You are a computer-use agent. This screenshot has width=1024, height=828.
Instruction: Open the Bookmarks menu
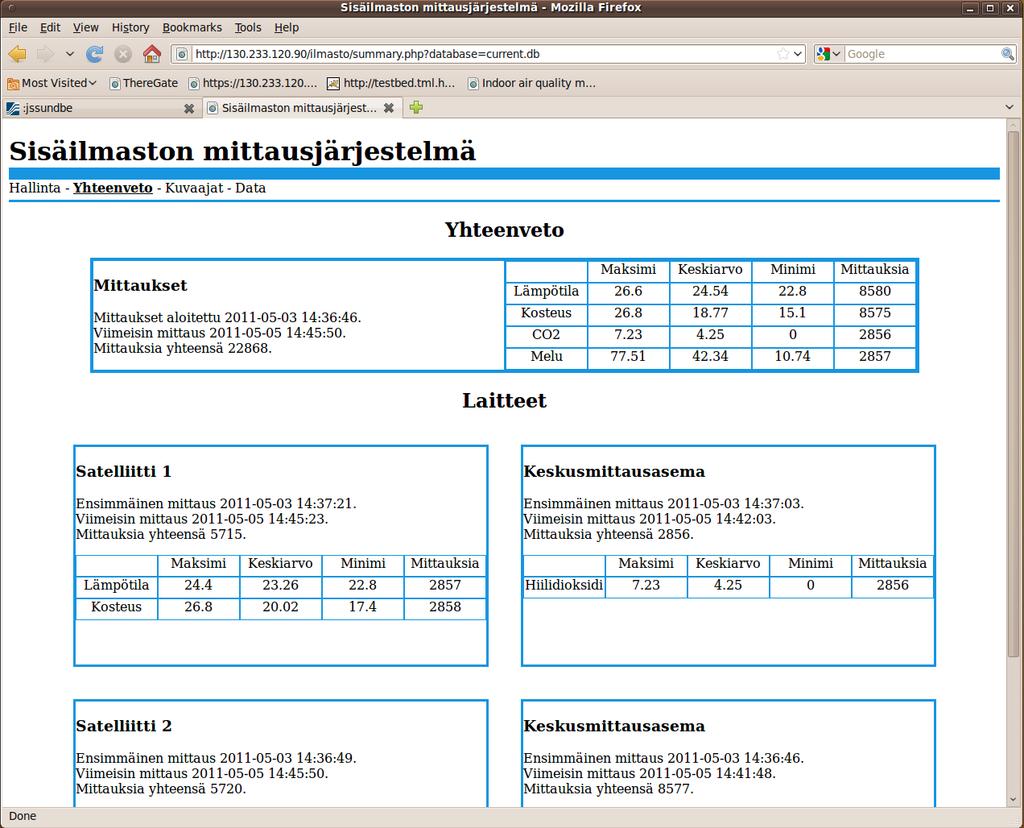click(x=192, y=27)
